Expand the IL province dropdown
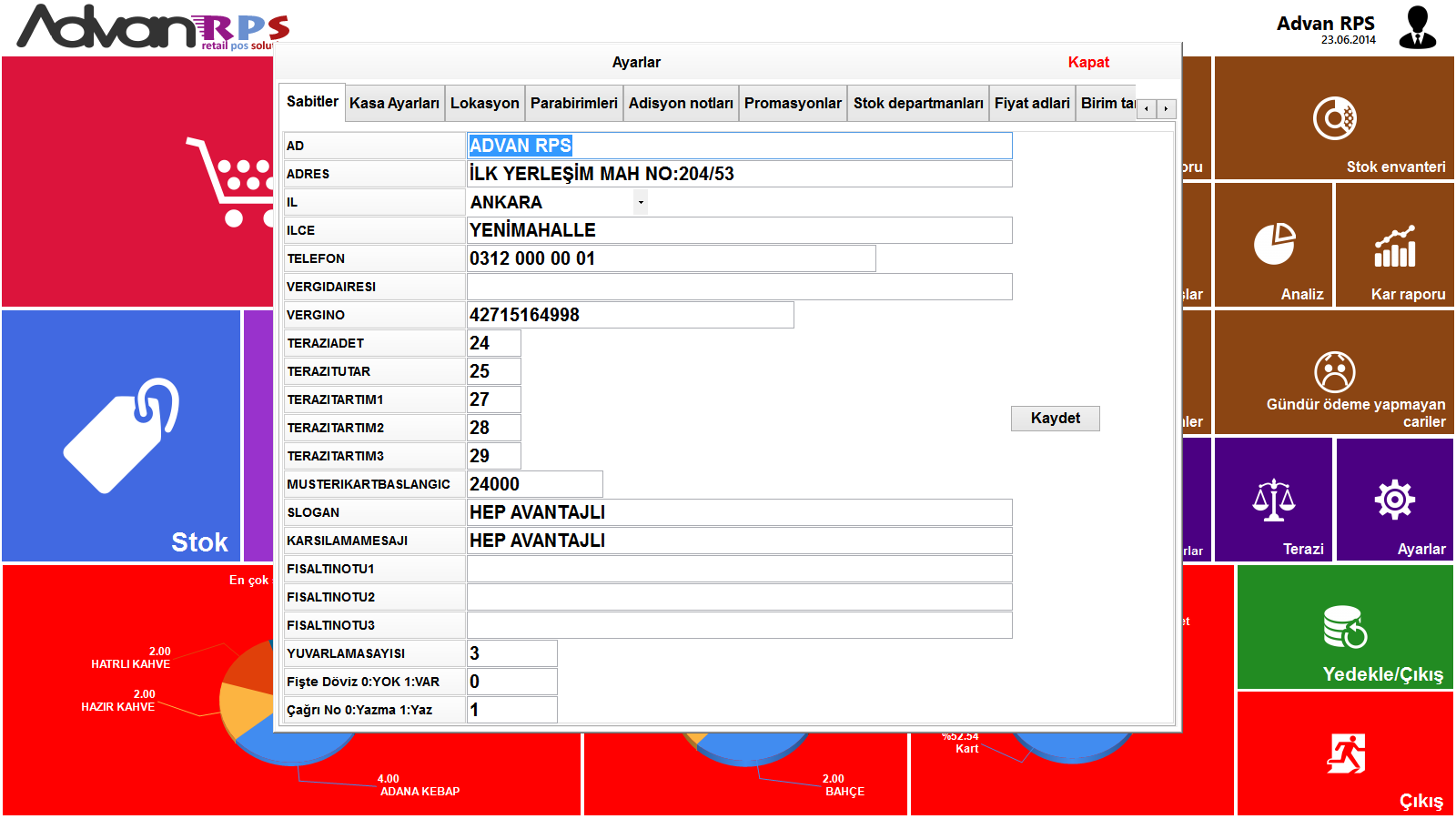 point(641,202)
